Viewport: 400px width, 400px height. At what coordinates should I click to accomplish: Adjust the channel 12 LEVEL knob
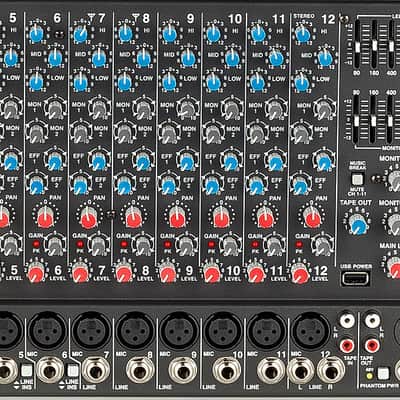pos(301,274)
